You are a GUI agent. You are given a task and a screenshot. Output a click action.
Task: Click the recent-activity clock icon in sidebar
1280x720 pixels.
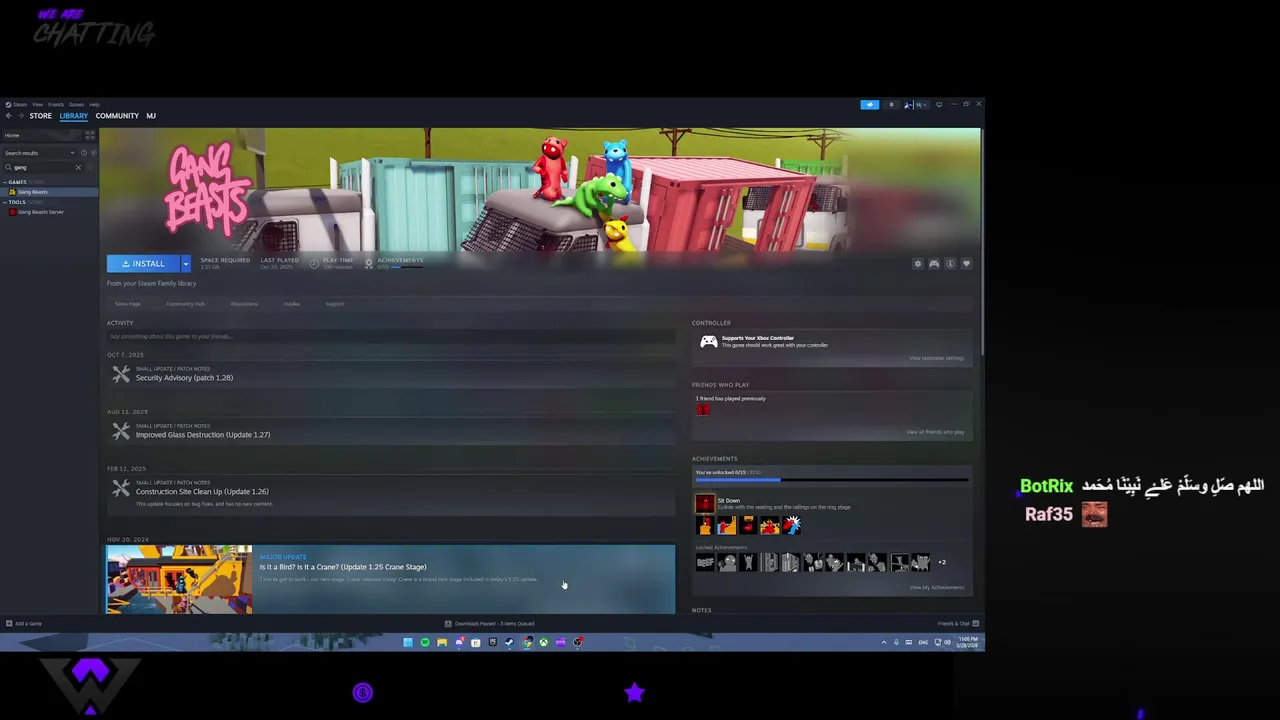pyautogui.click(x=83, y=153)
